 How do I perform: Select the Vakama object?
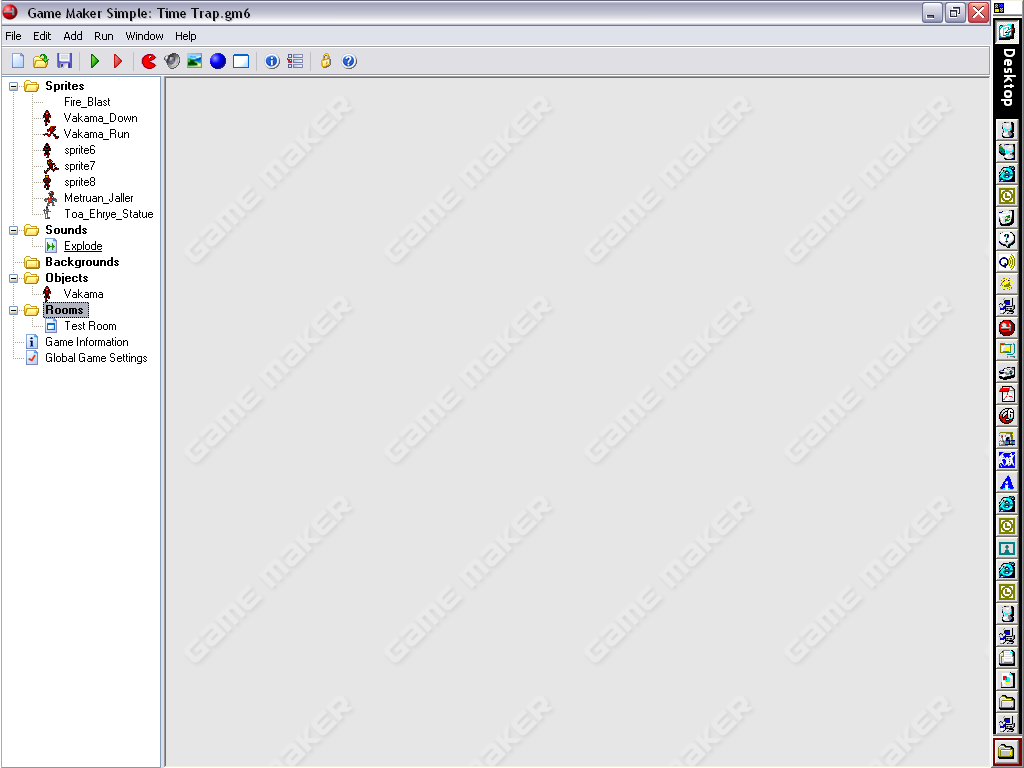83,294
